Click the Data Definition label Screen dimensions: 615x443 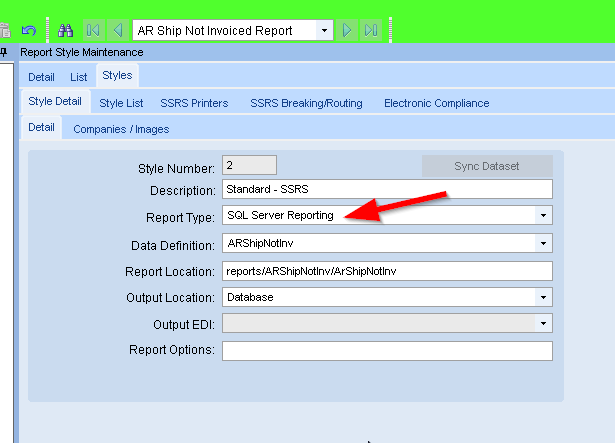coord(173,246)
